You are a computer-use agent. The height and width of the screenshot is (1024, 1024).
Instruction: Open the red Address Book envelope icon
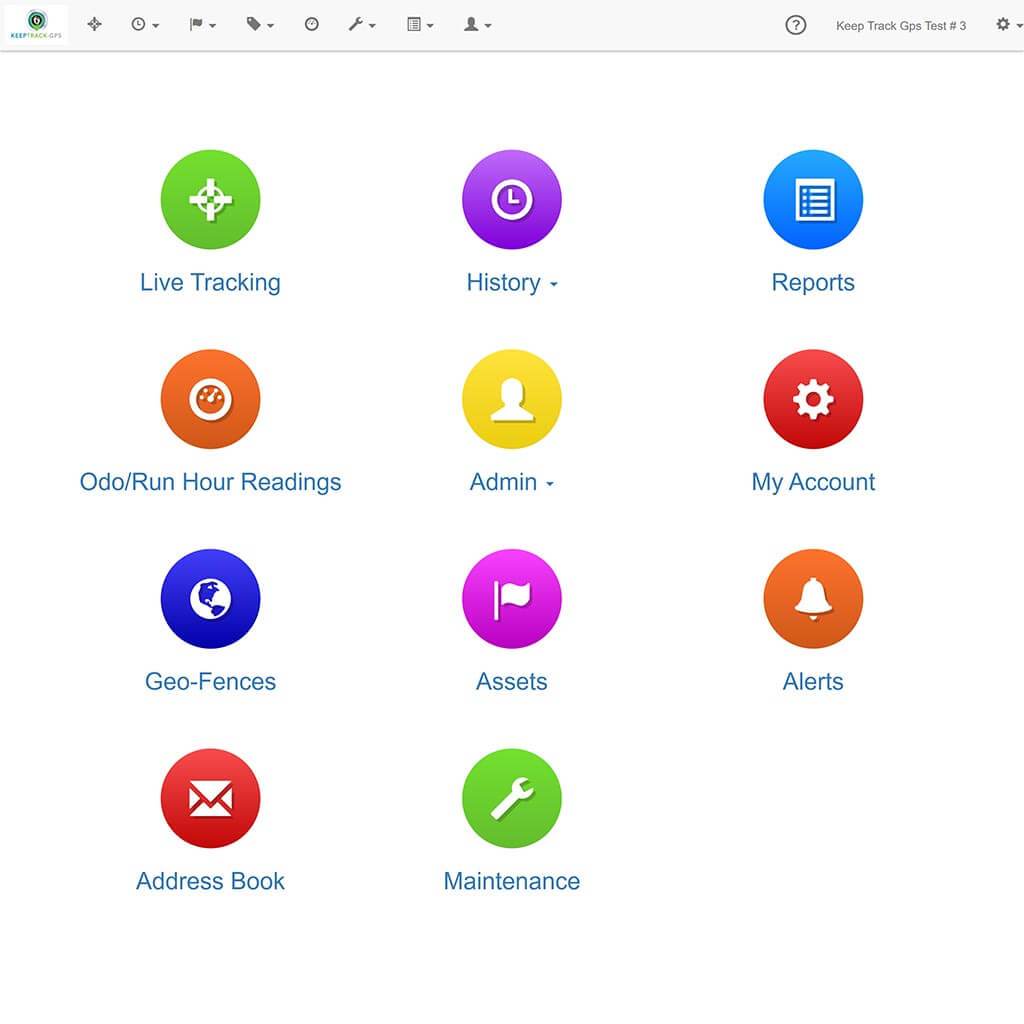(210, 798)
